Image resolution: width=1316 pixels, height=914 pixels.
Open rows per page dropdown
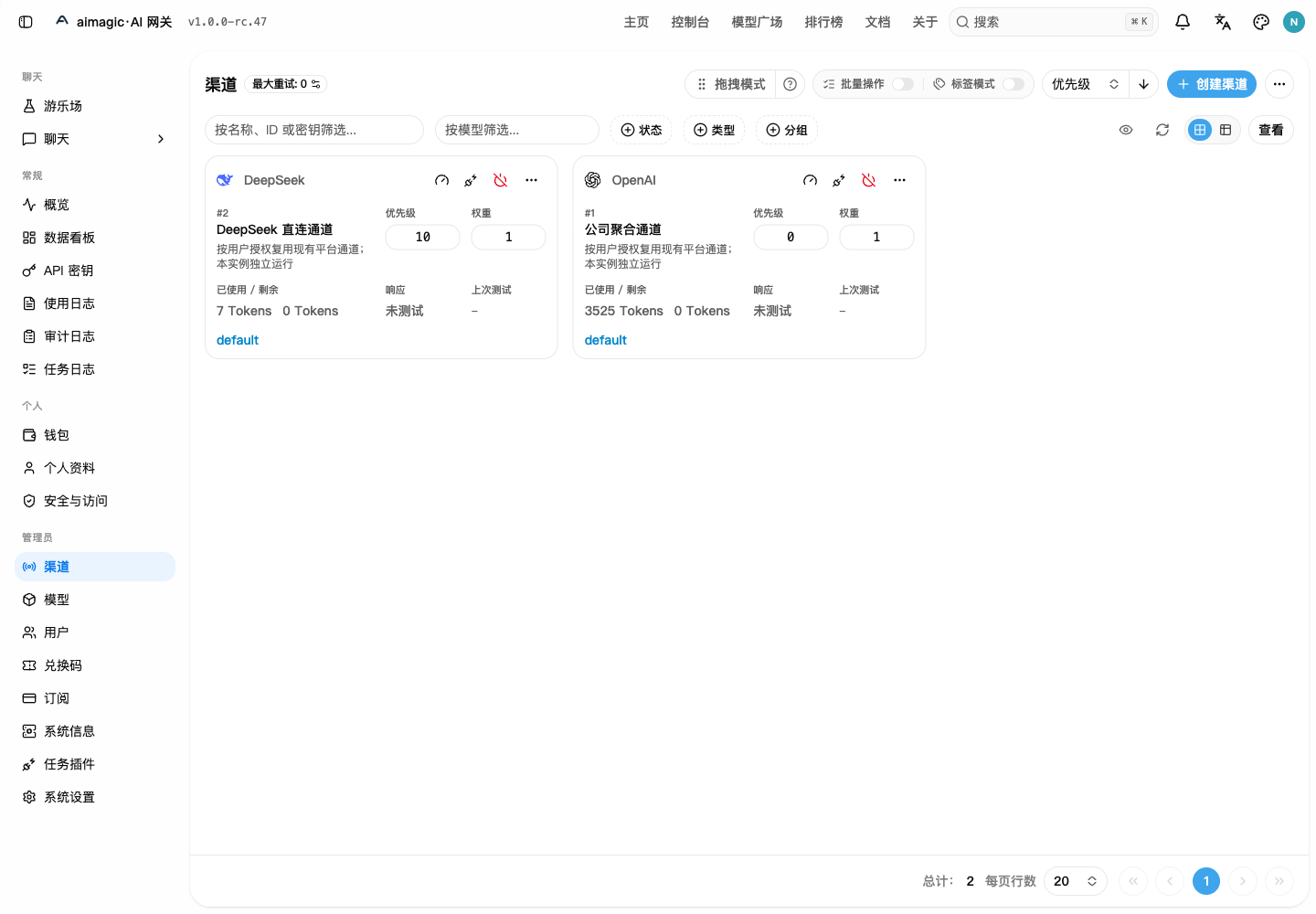(x=1076, y=881)
